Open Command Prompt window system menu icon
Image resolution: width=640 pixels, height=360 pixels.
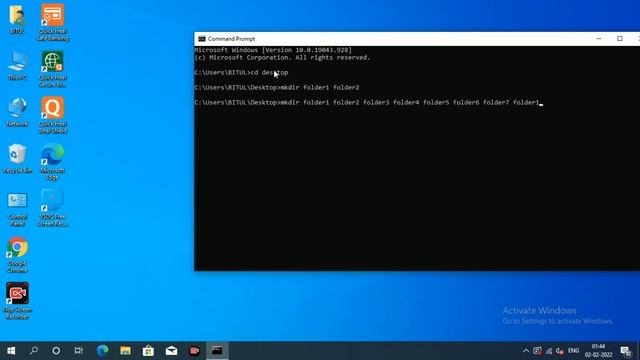tap(202, 39)
